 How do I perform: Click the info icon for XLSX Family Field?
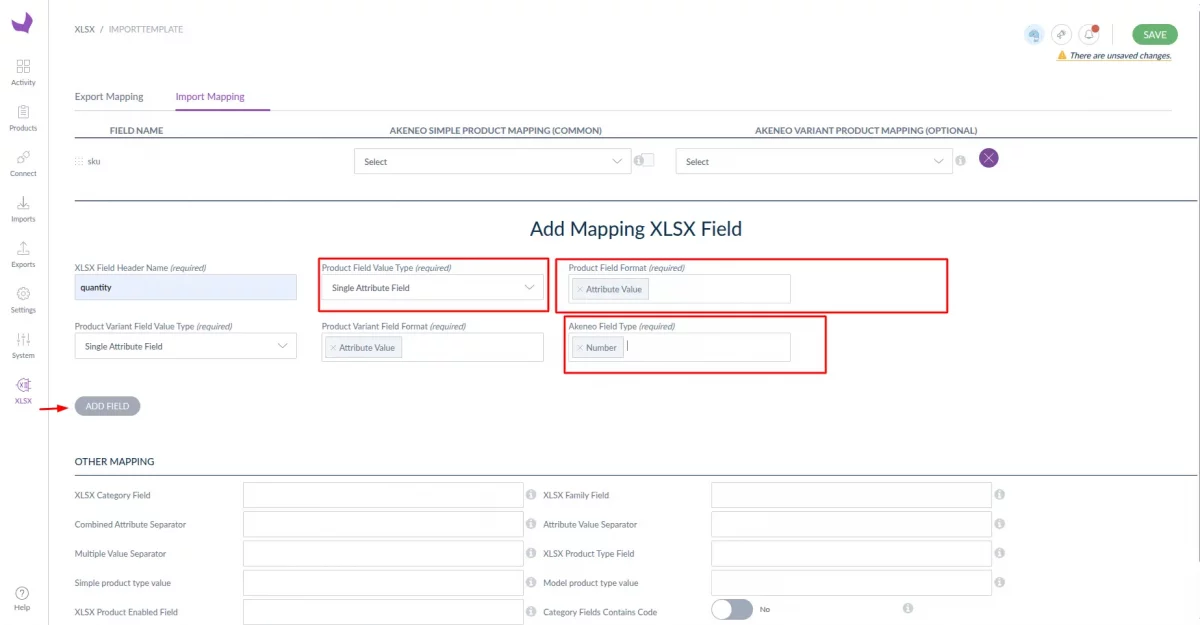[999, 495]
